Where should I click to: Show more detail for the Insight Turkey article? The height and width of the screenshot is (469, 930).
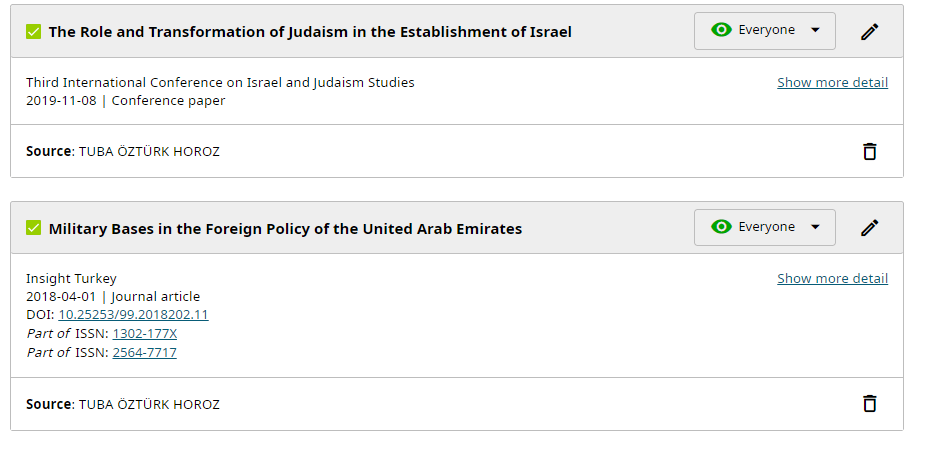[x=832, y=278]
